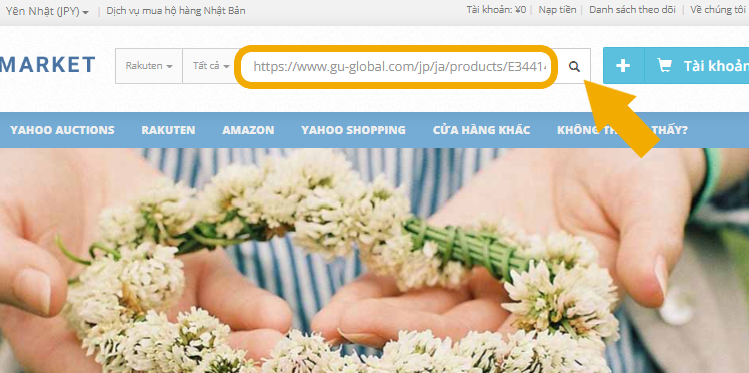Viewport: 749px width, 373px height.
Task: Open the Rakuten store dropdown
Action: [x=149, y=66]
